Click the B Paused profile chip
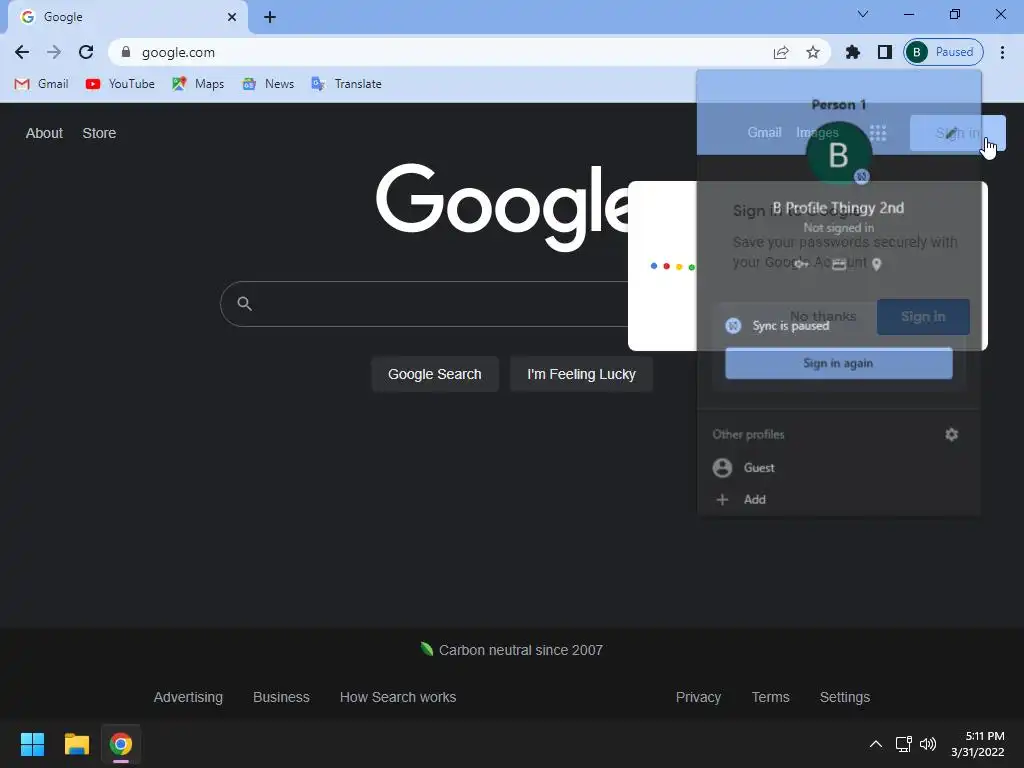The height and width of the screenshot is (768, 1024). [x=944, y=52]
